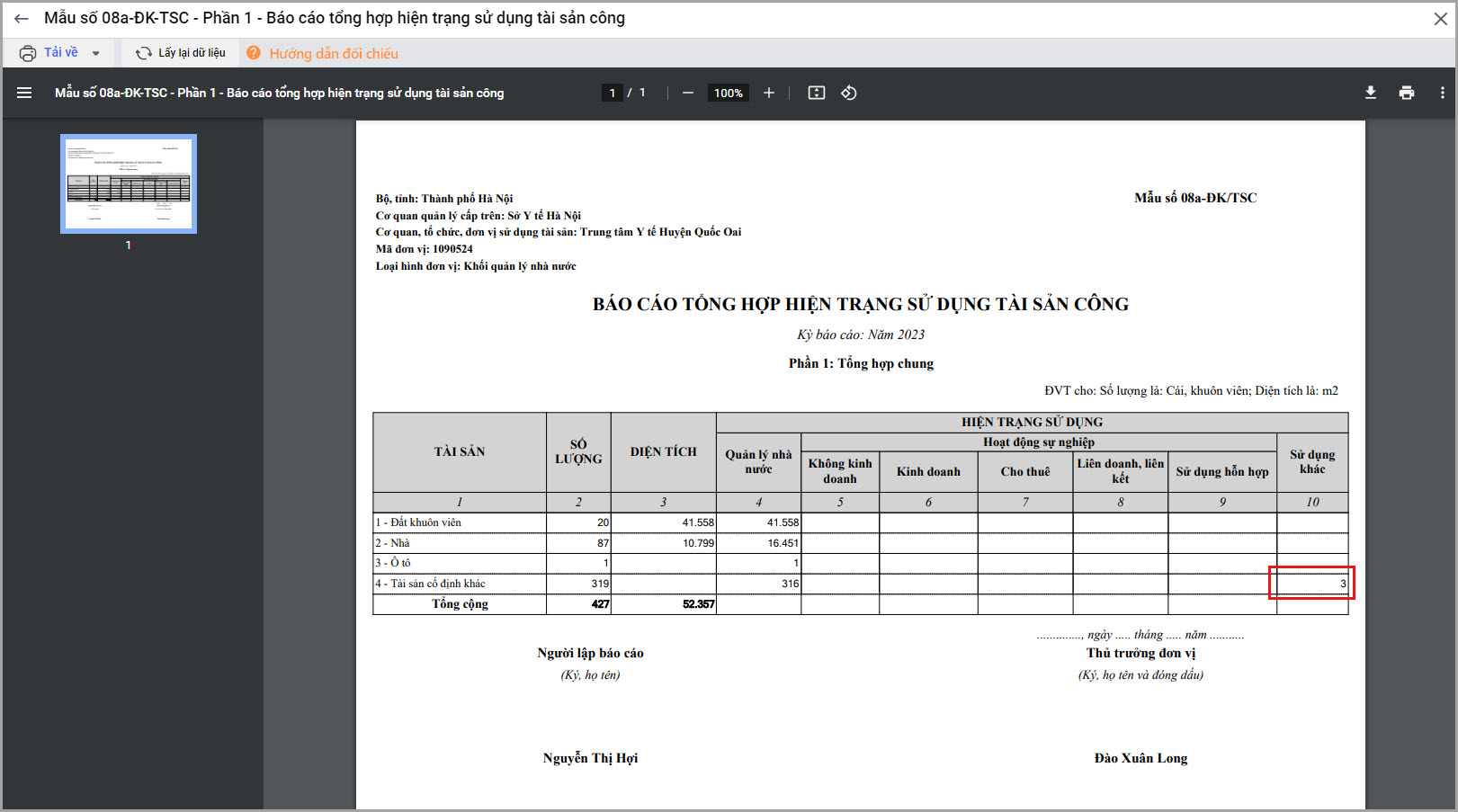Click the Người lập báo cáo label
The height and width of the screenshot is (812, 1458).
590,653
